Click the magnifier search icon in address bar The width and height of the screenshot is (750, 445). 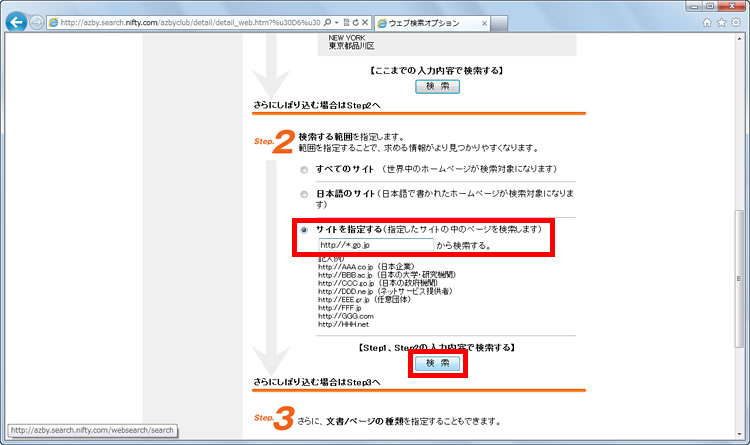tap(327, 22)
